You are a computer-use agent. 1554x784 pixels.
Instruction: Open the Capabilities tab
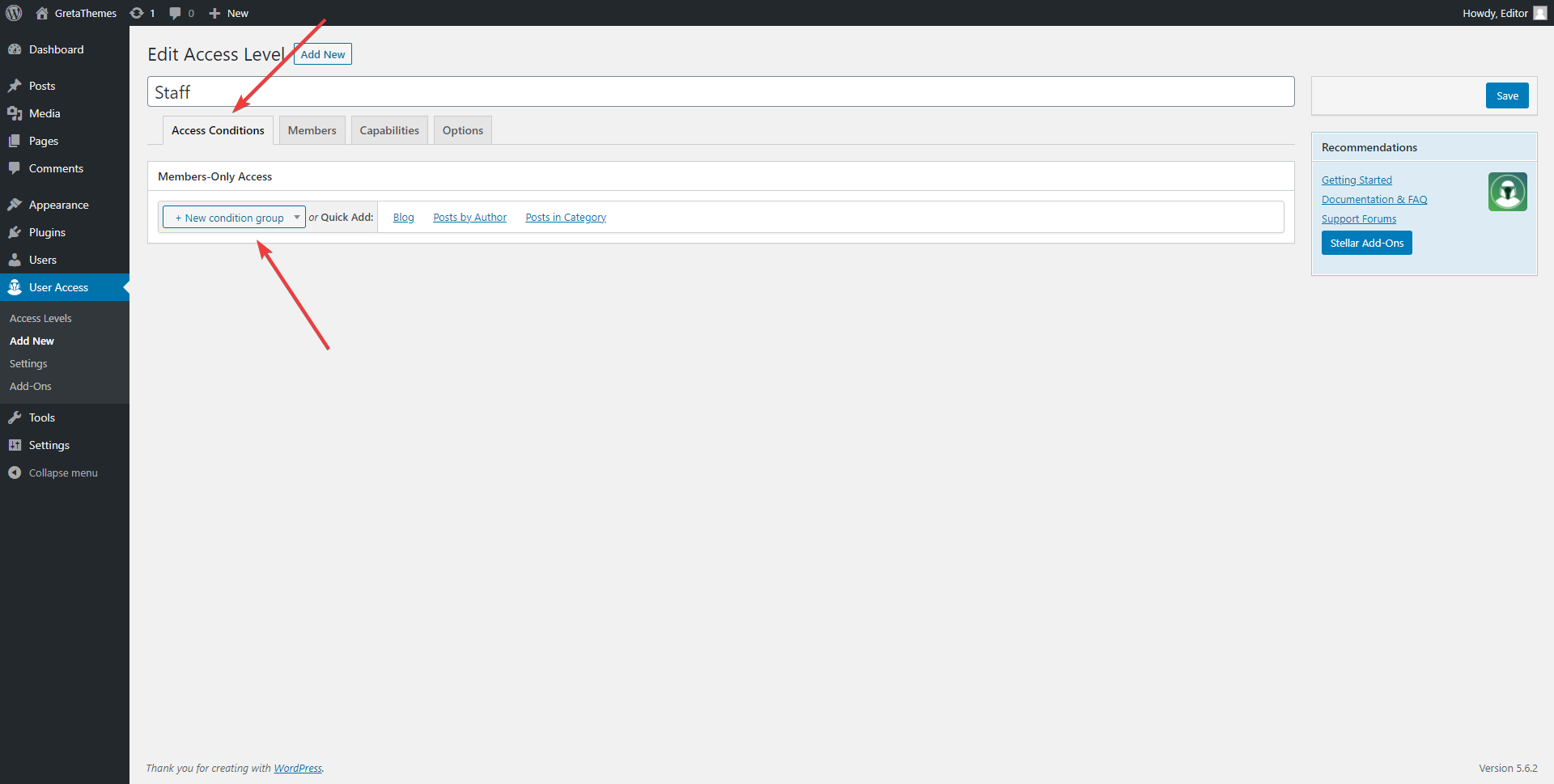pyautogui.click(x=389, y=130)
